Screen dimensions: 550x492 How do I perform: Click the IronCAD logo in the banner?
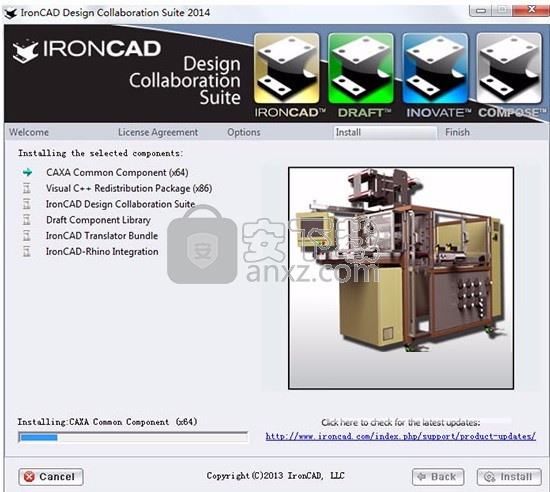click(87, 51)
